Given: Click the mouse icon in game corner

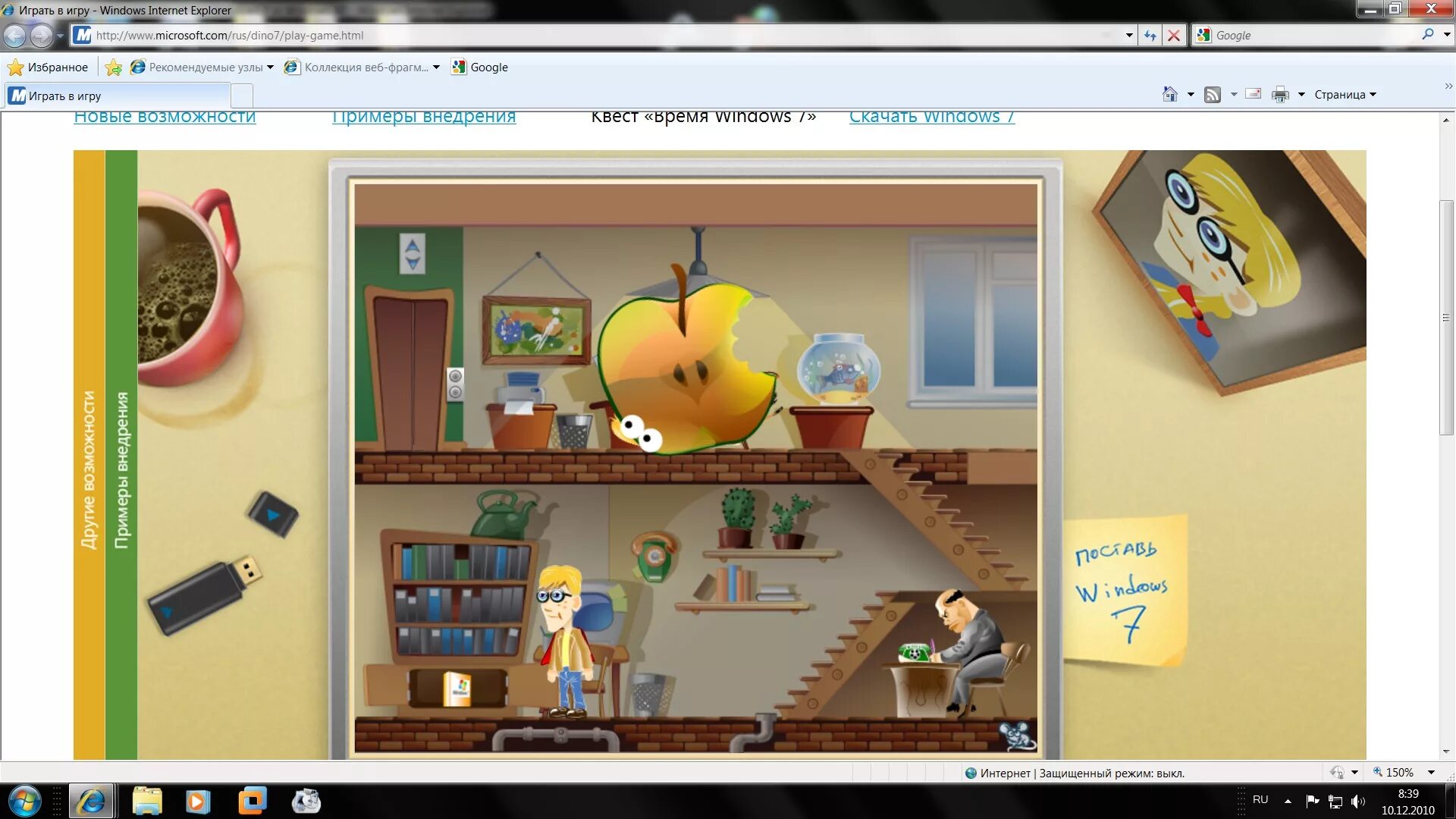Looking at the screenshot, I should pos(1016,735).
